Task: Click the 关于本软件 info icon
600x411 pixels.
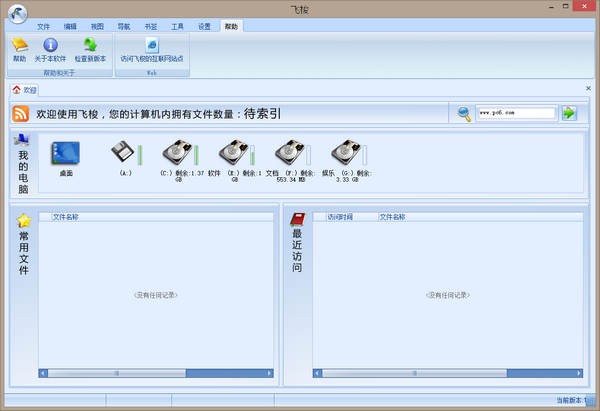Action: point(50,45)
